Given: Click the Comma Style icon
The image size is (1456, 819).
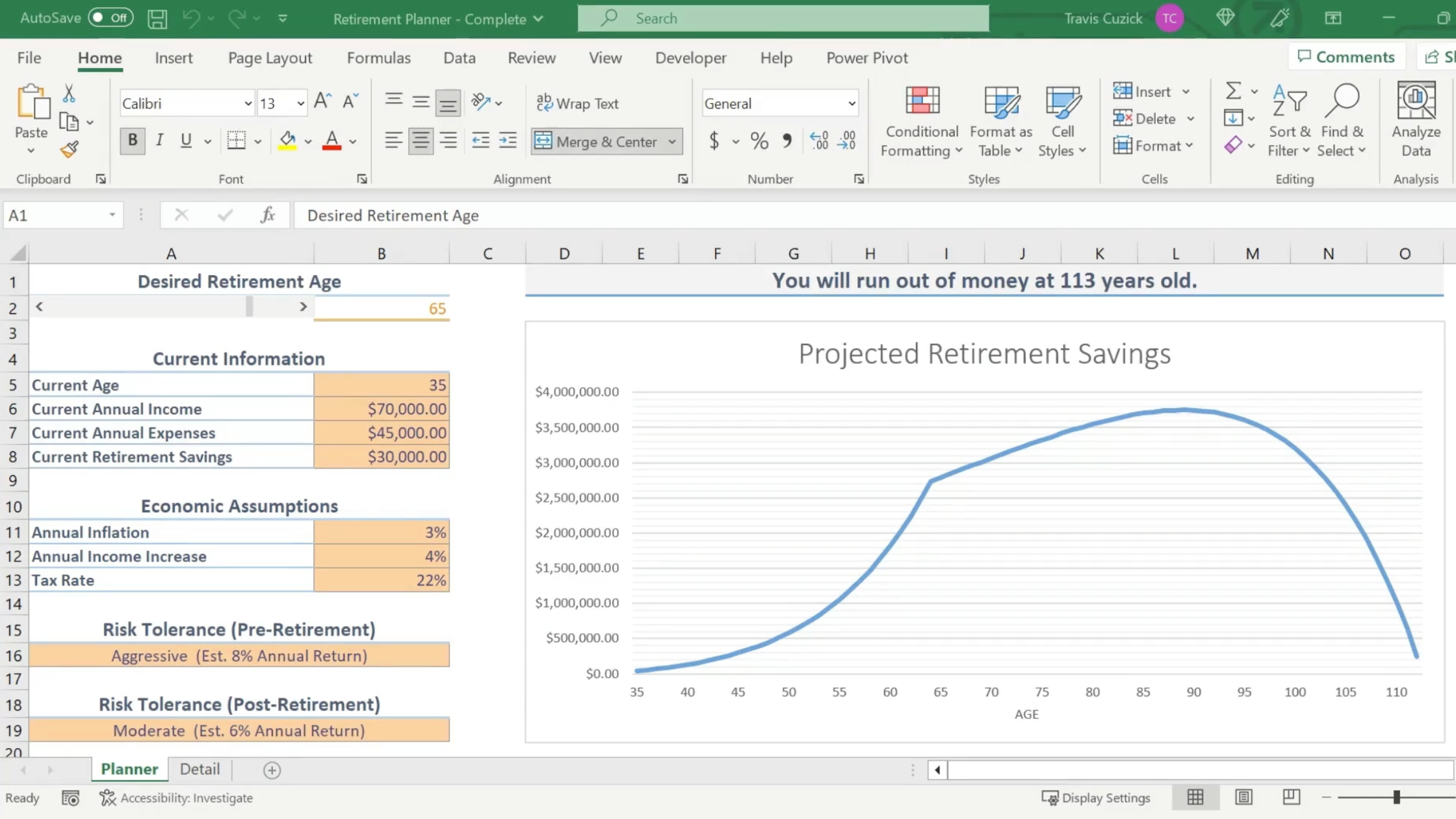Looking at the screenshot, I should tap(787, 140).
